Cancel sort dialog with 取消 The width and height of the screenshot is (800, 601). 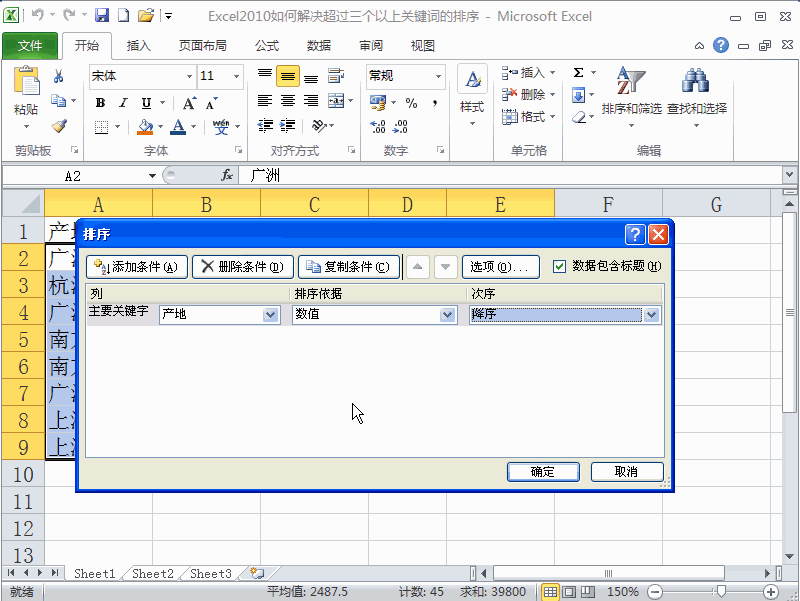click(x=627, y=471)
